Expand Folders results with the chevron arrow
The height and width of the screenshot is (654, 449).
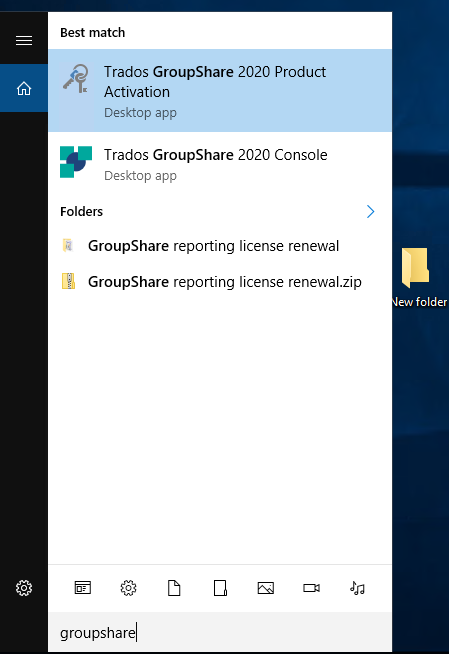click(370, 211)
